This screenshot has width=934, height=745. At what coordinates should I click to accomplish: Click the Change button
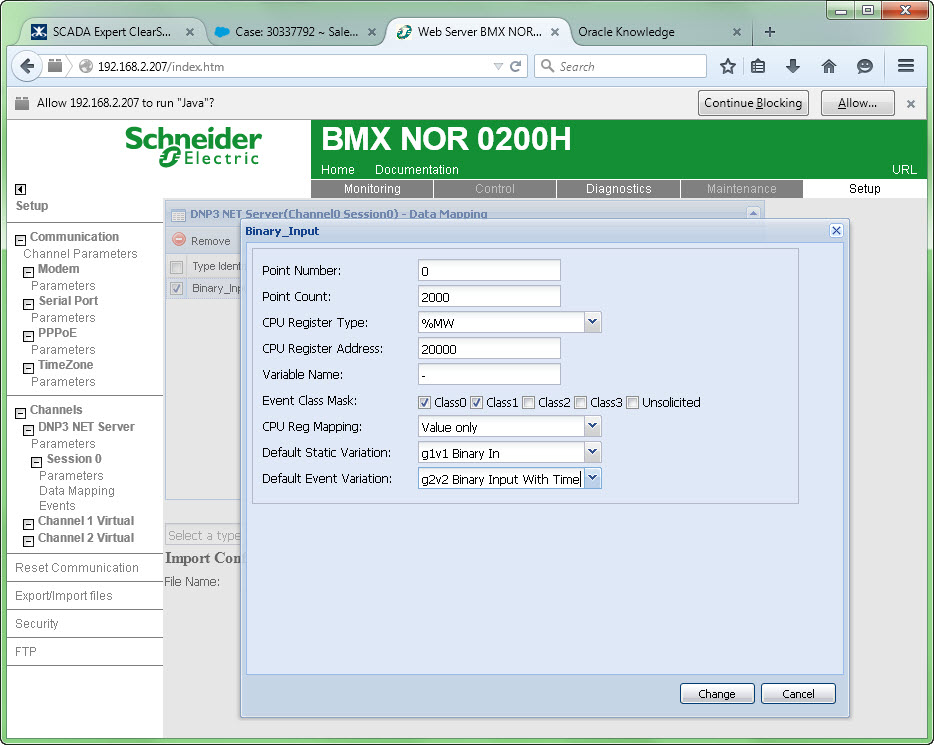point(717,694)
